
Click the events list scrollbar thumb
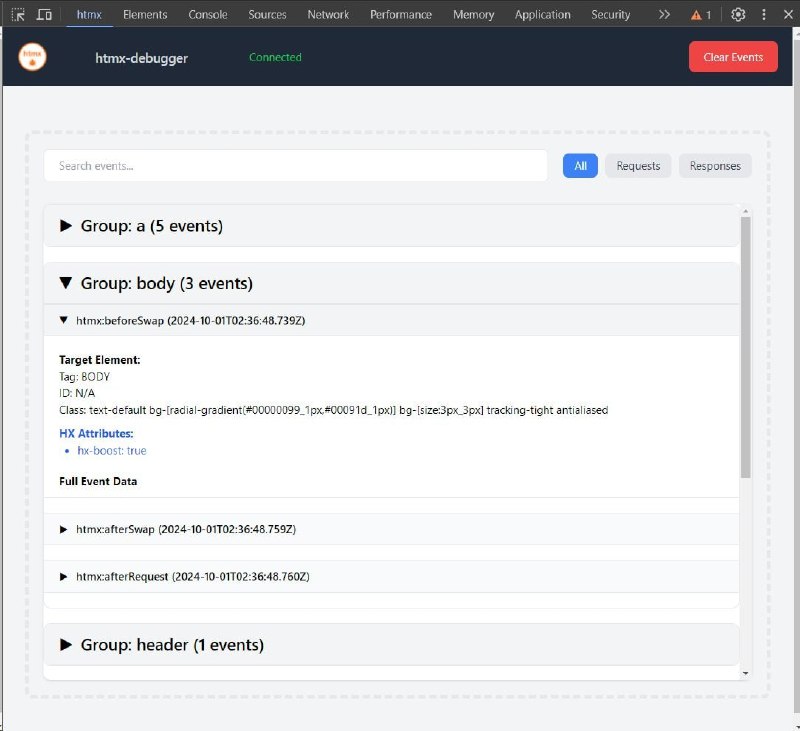745,347
